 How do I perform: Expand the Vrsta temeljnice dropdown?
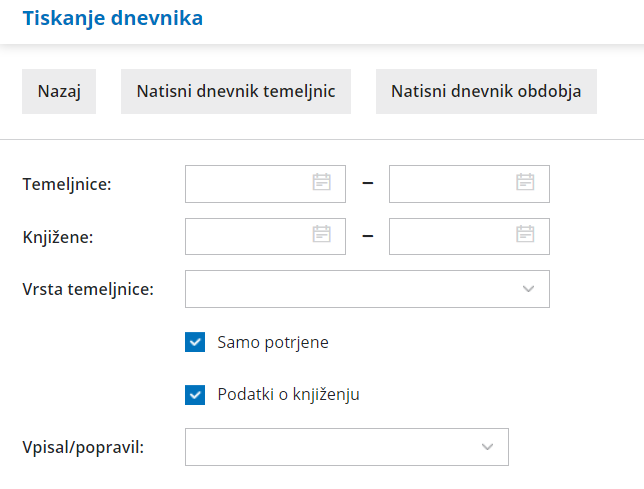click(x=528, y=289)
